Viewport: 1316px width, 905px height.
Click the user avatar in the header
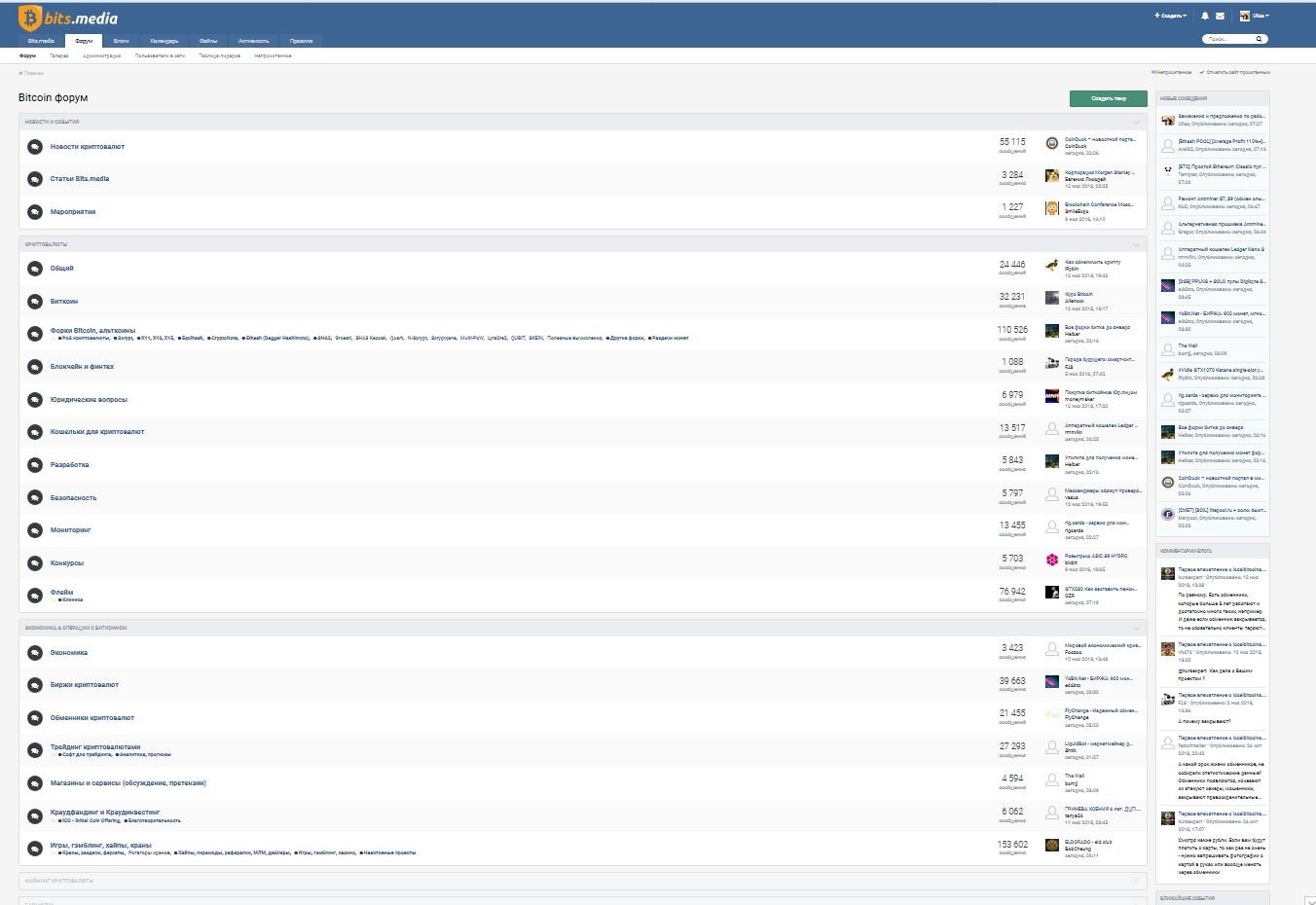1245,16
